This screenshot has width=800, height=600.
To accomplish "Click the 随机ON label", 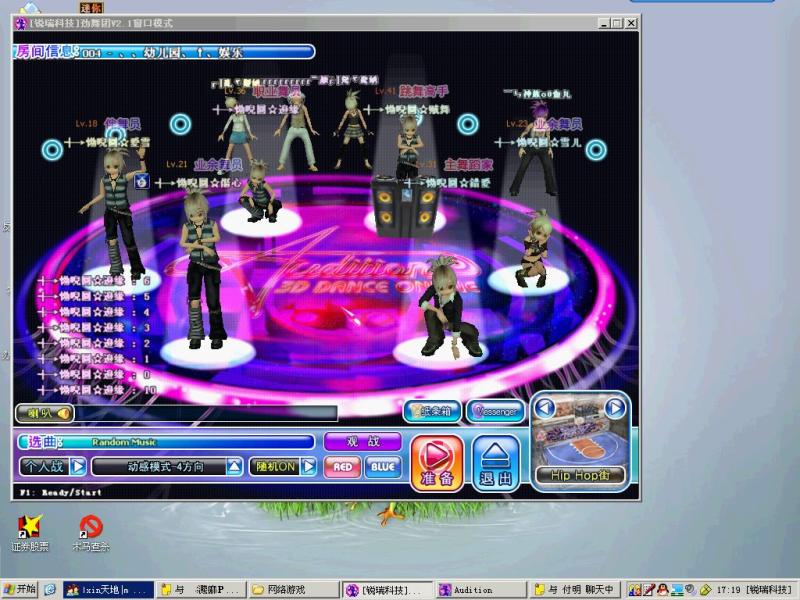I will pos(276,466).
